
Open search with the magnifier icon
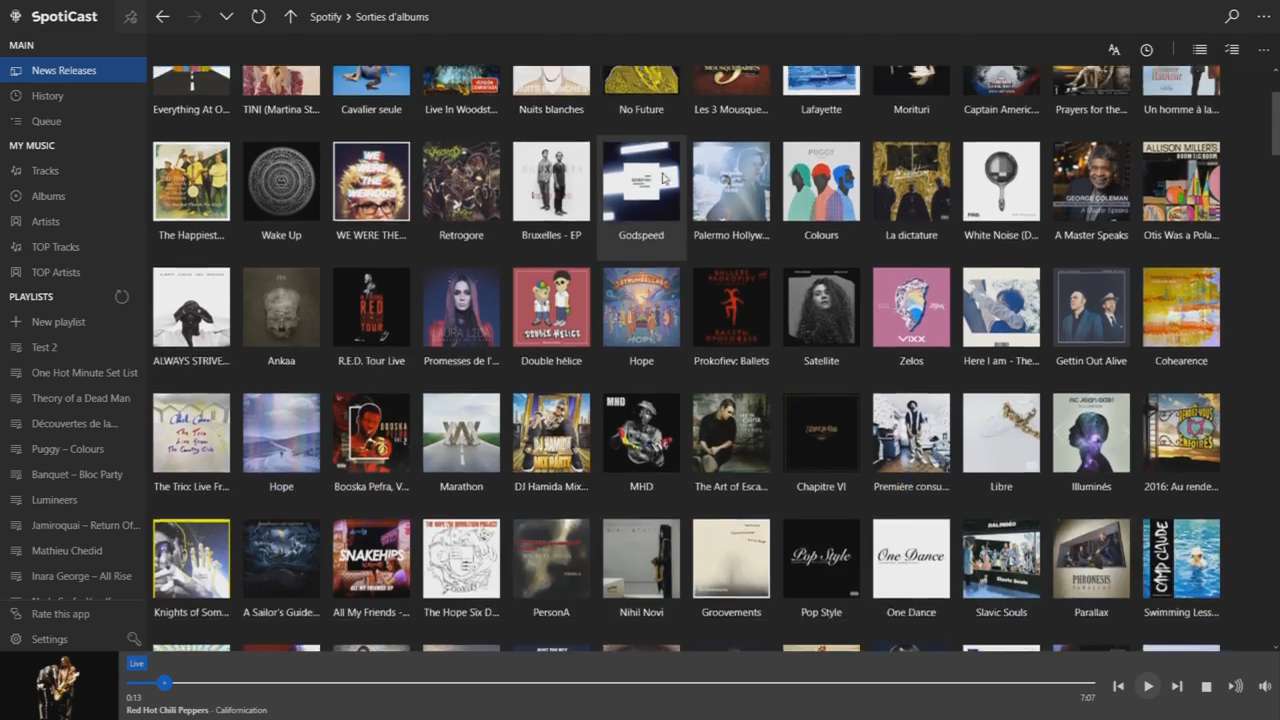click(1232, 17)
